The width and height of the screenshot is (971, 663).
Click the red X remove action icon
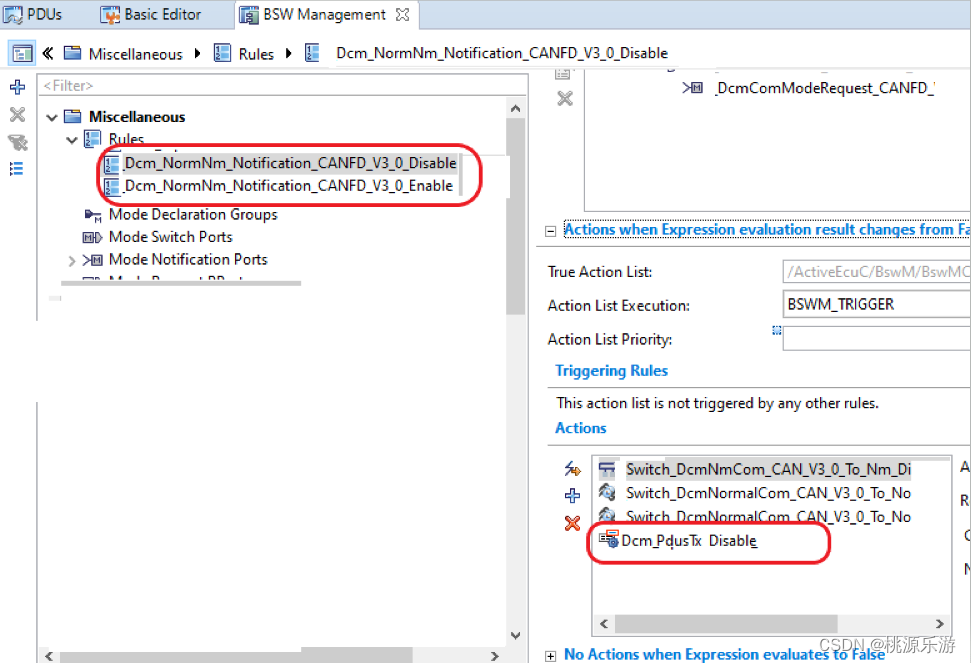point(572,524)
